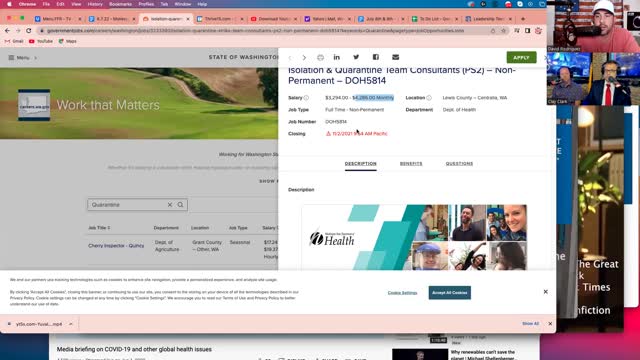Open Cookie Settings link

[x=402, y=293]
